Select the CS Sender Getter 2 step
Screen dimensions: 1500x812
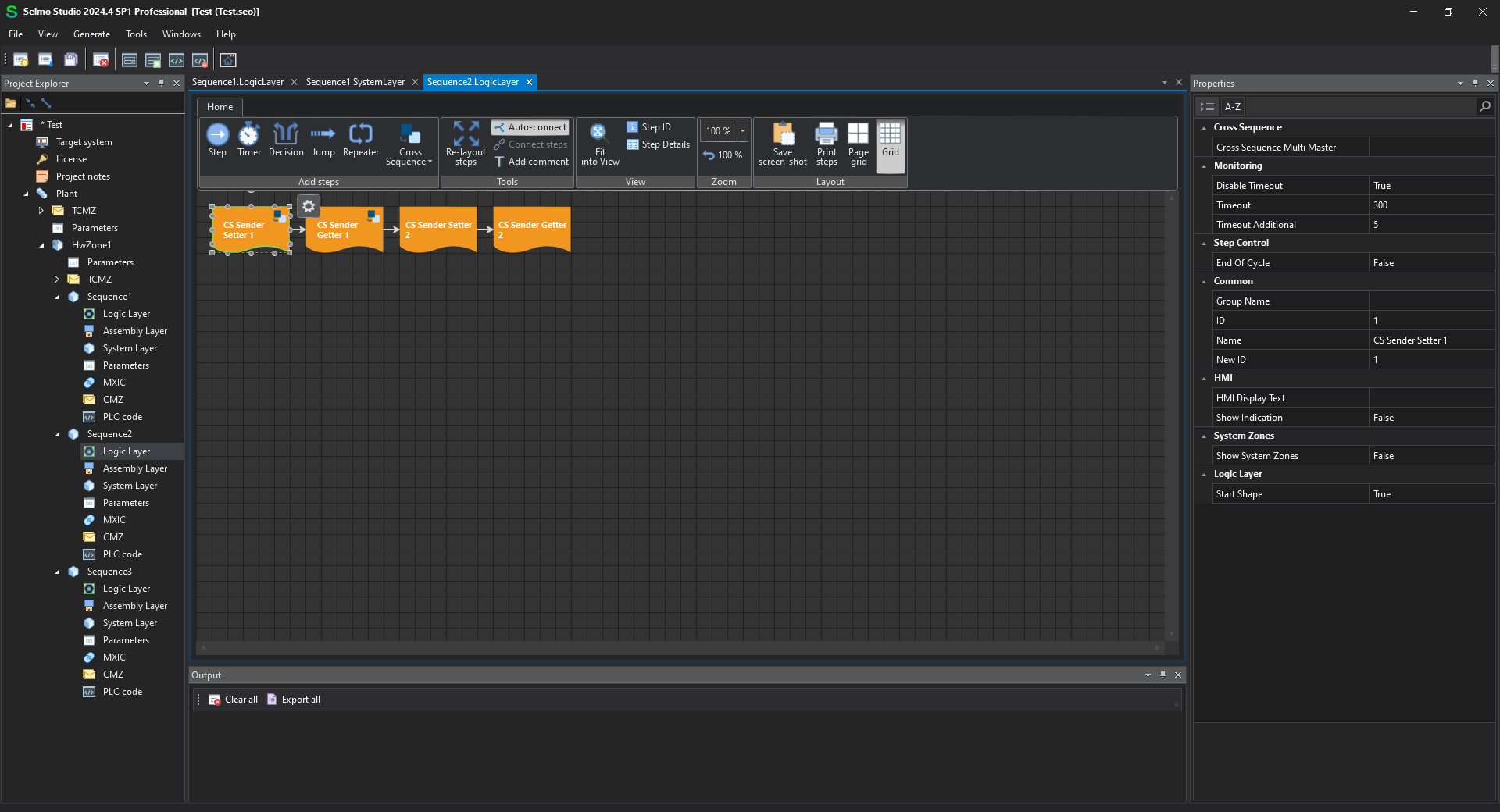(x=532, y=230)
